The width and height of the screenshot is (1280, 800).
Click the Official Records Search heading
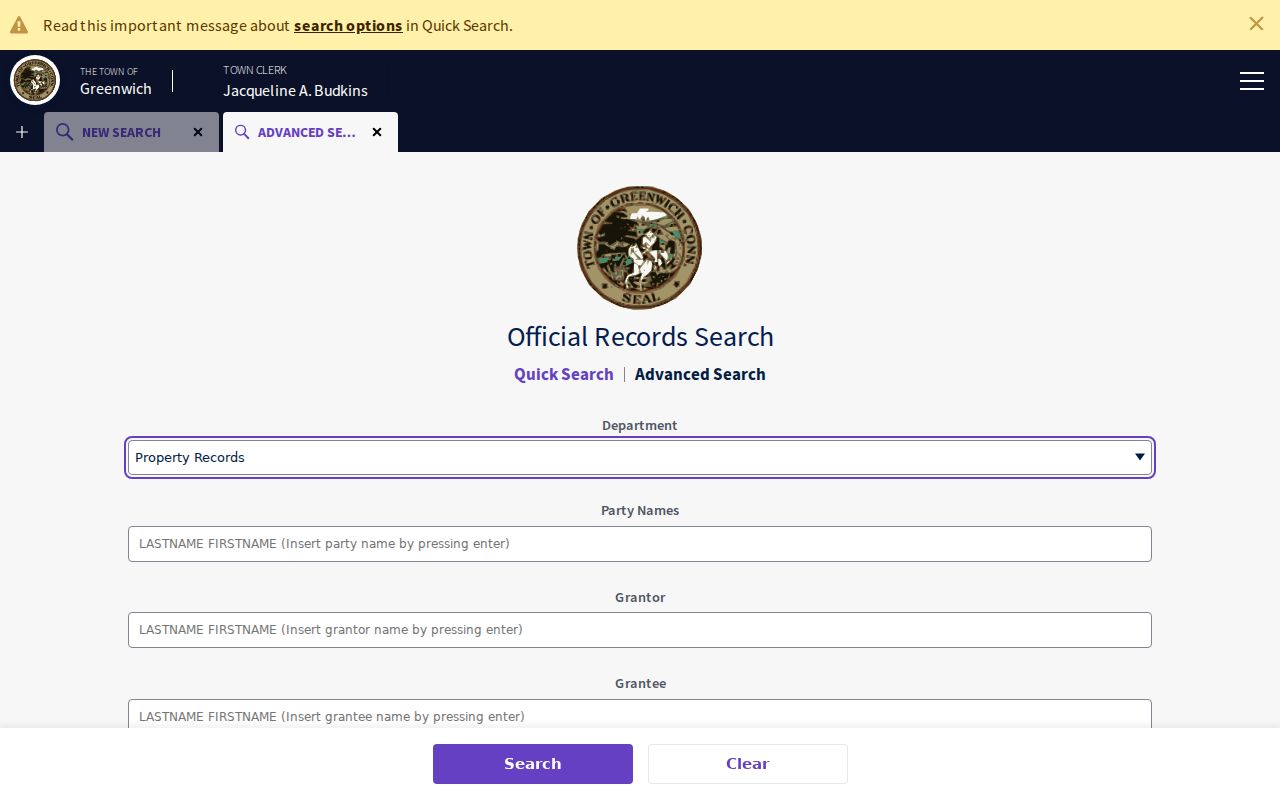(640, 337)
